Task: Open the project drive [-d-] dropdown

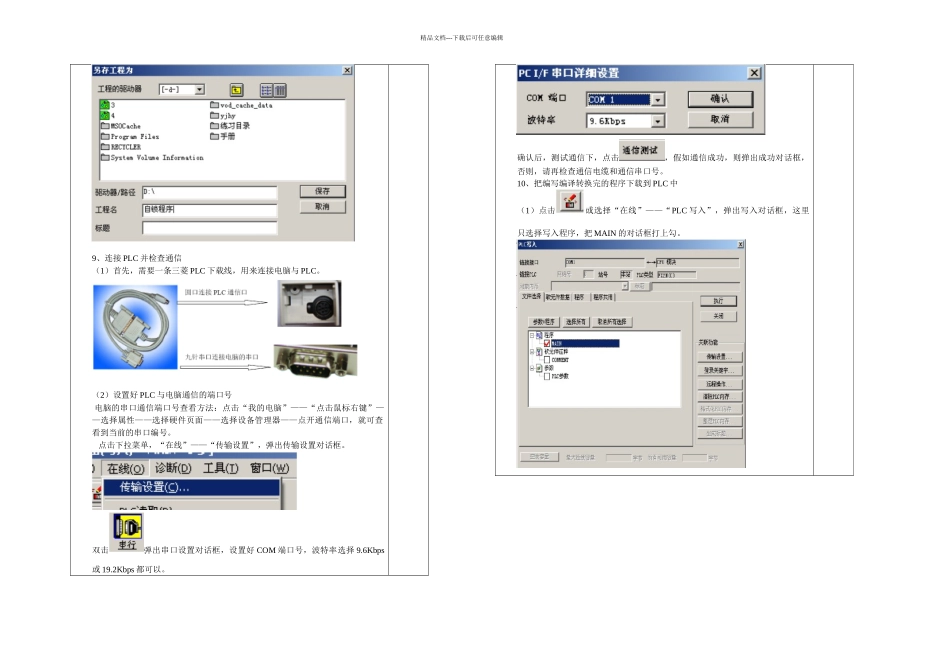Action: pyautogui.click(x=199, y=90)
